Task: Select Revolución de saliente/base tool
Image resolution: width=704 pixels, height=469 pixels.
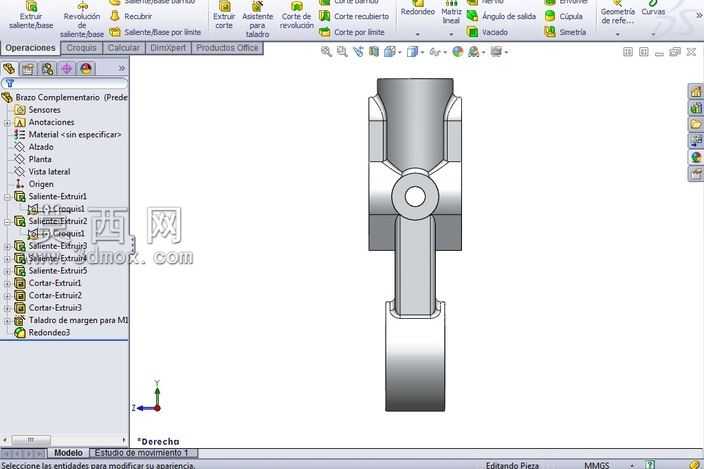Action: point(82,20)
